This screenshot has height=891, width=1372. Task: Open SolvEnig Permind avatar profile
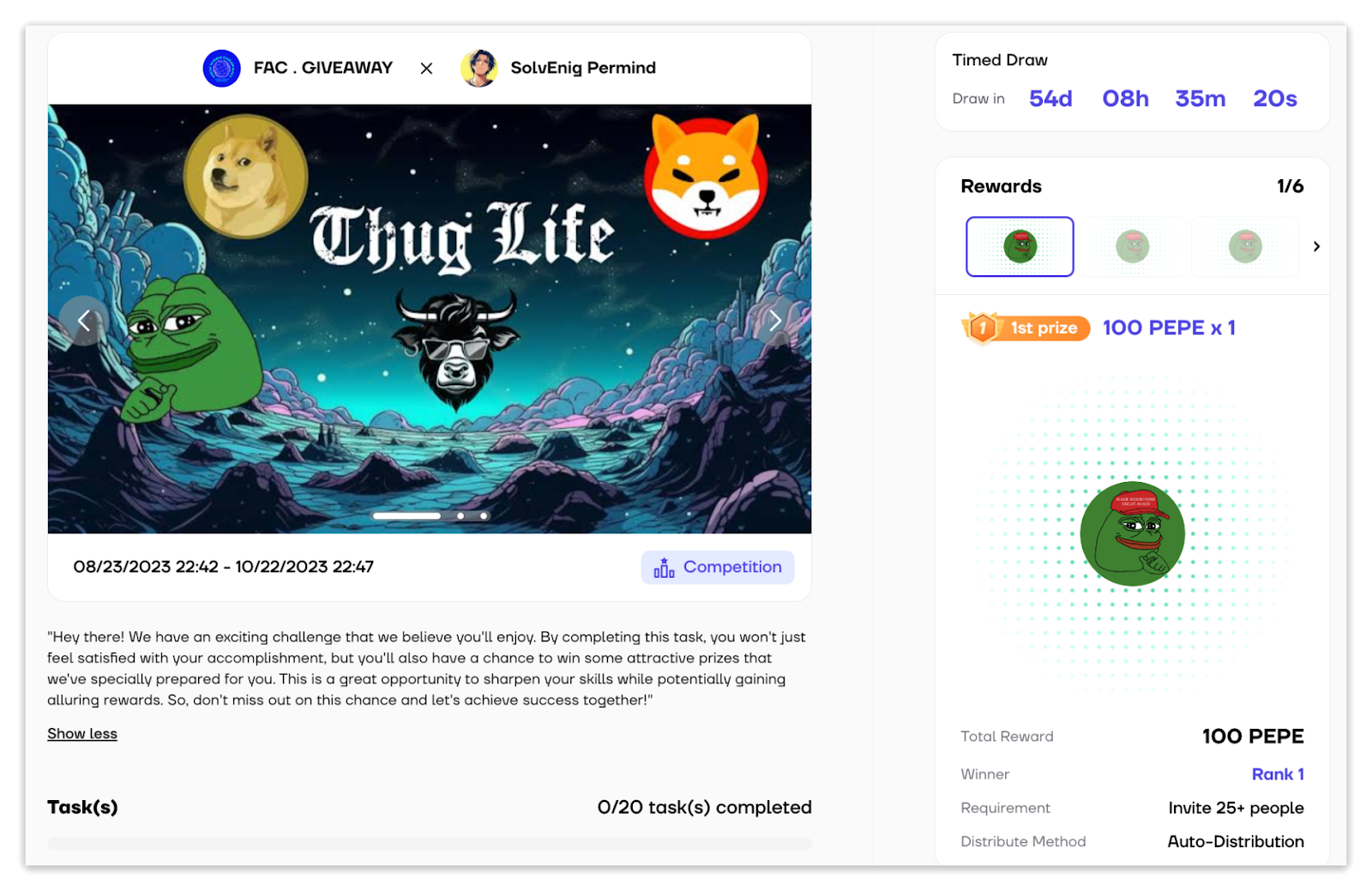[x=479, y=68]
